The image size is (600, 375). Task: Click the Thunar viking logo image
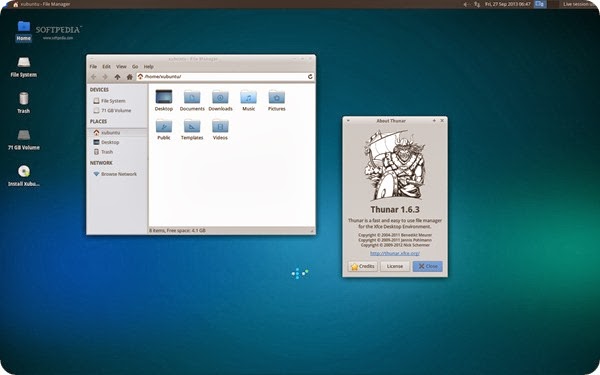click(x=395, y=165)
